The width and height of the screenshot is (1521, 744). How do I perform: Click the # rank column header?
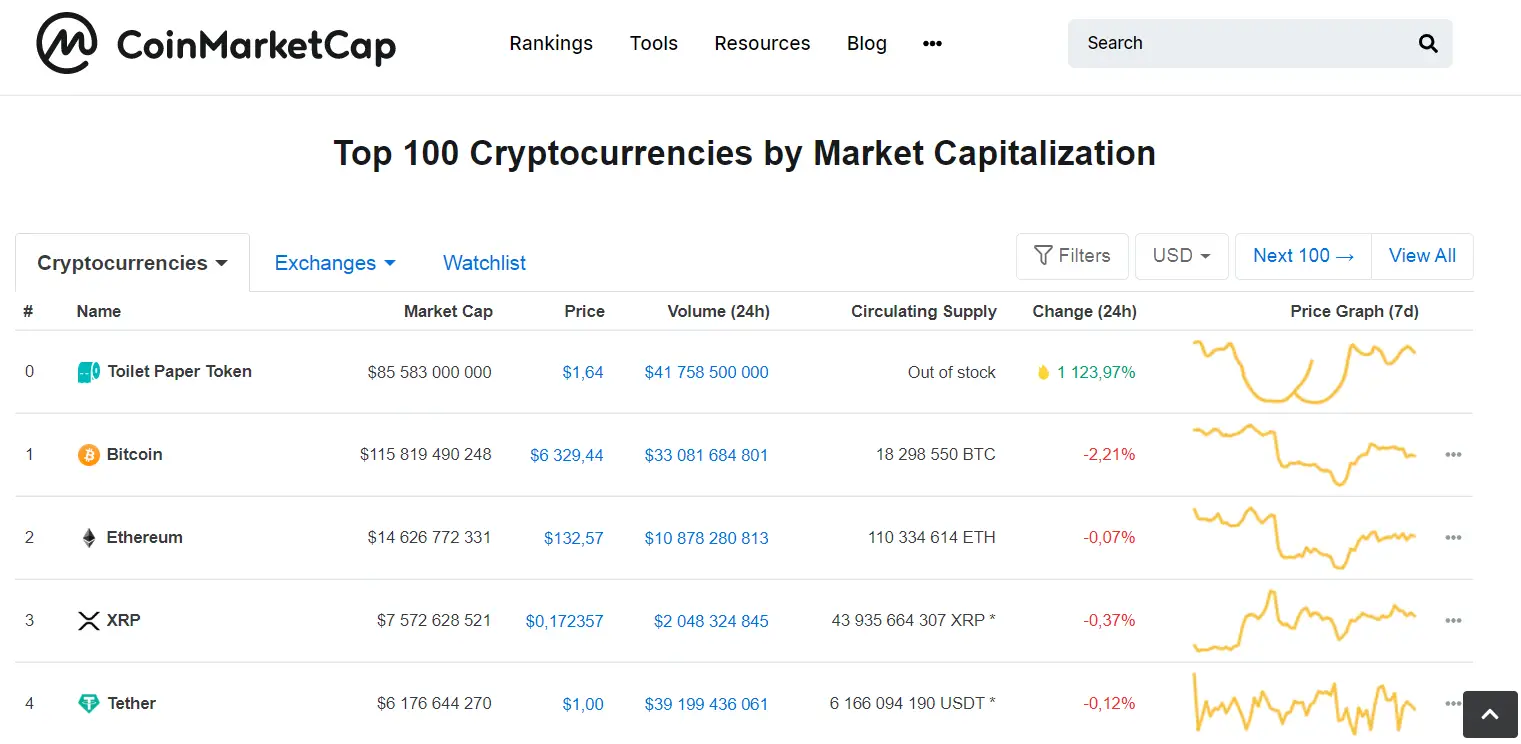click(x=28, y=311)
